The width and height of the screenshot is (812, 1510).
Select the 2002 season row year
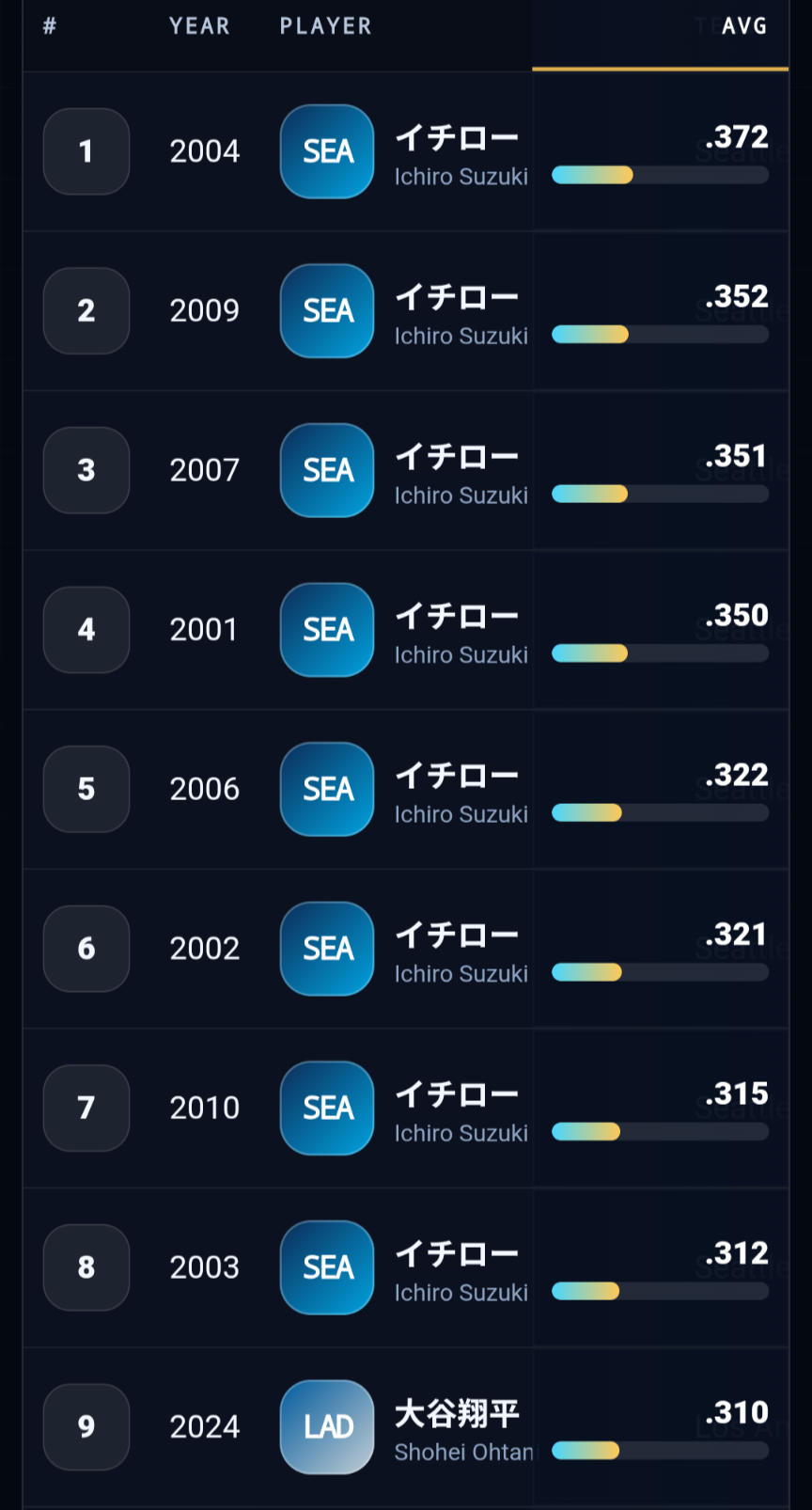point(205,949)
